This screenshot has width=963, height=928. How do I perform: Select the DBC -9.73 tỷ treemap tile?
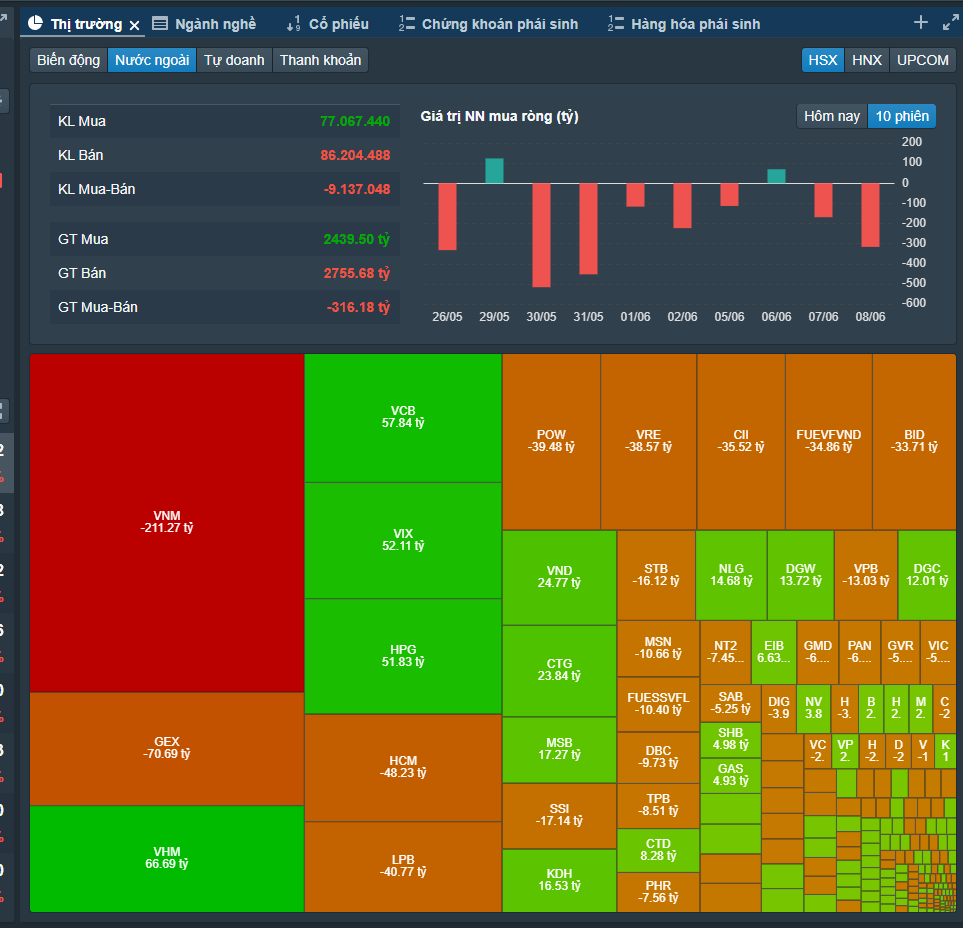click(658, 758)
